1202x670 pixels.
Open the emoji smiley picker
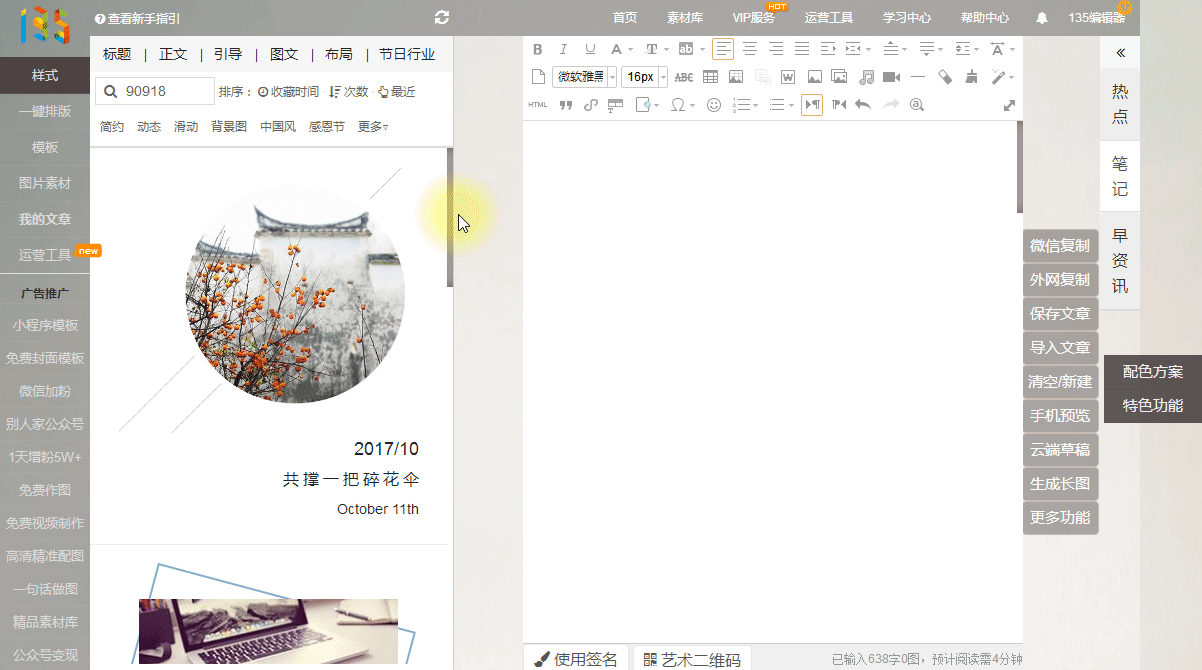(714, 105)
